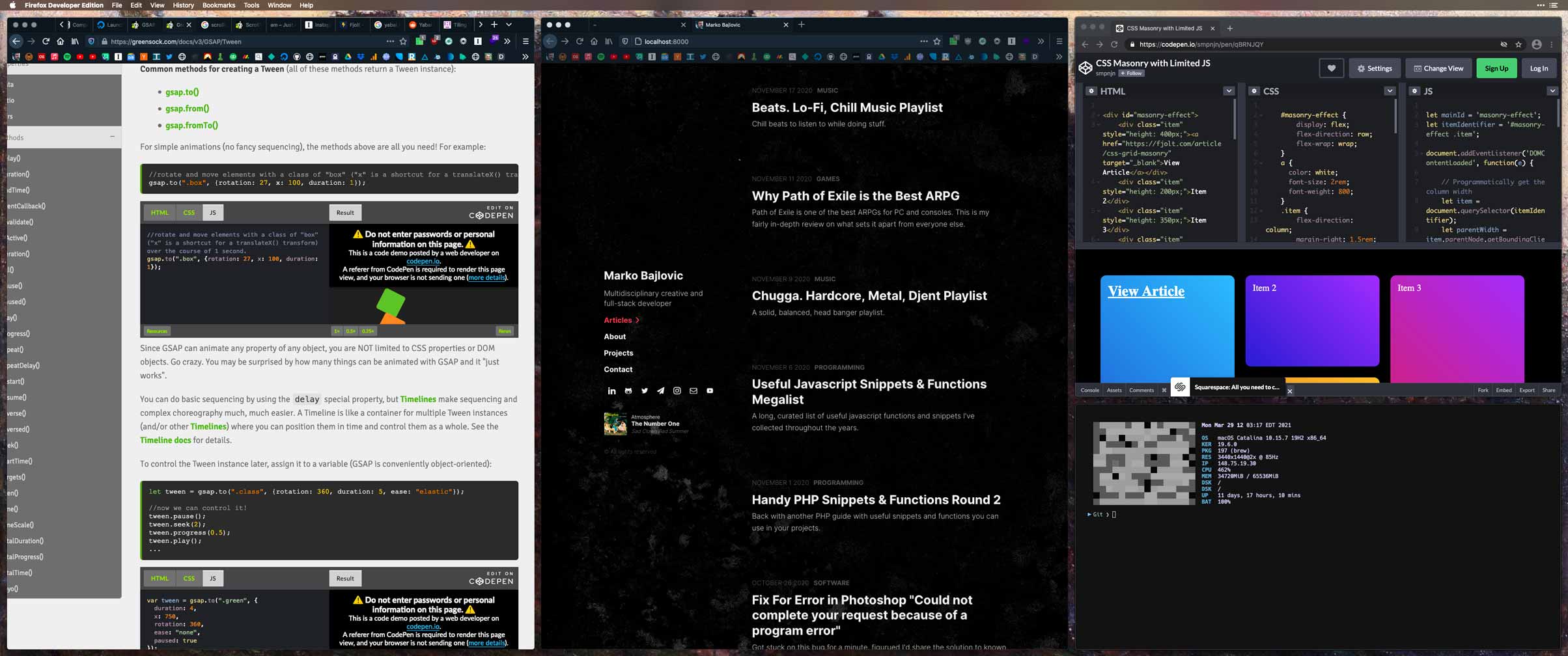Open hamburger menu in greensock Firefox window

click(525, 41)
